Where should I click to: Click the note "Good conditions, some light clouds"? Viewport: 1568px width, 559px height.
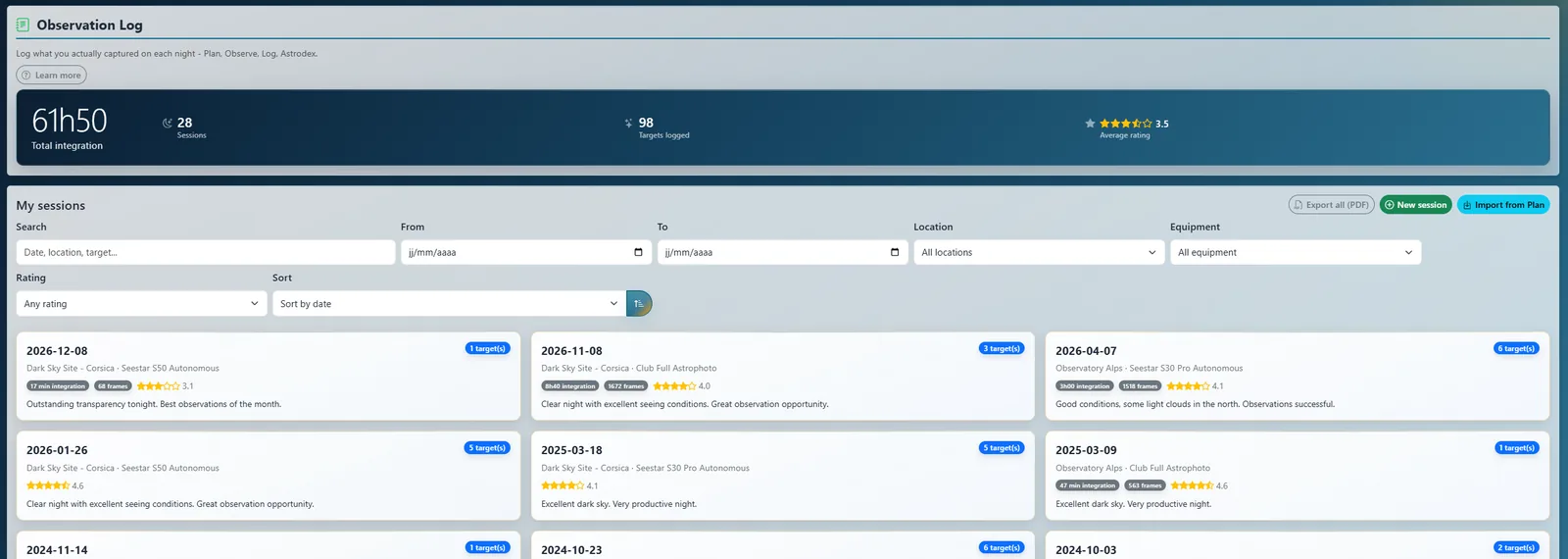pyautogui.click(x=1195, y=404)
